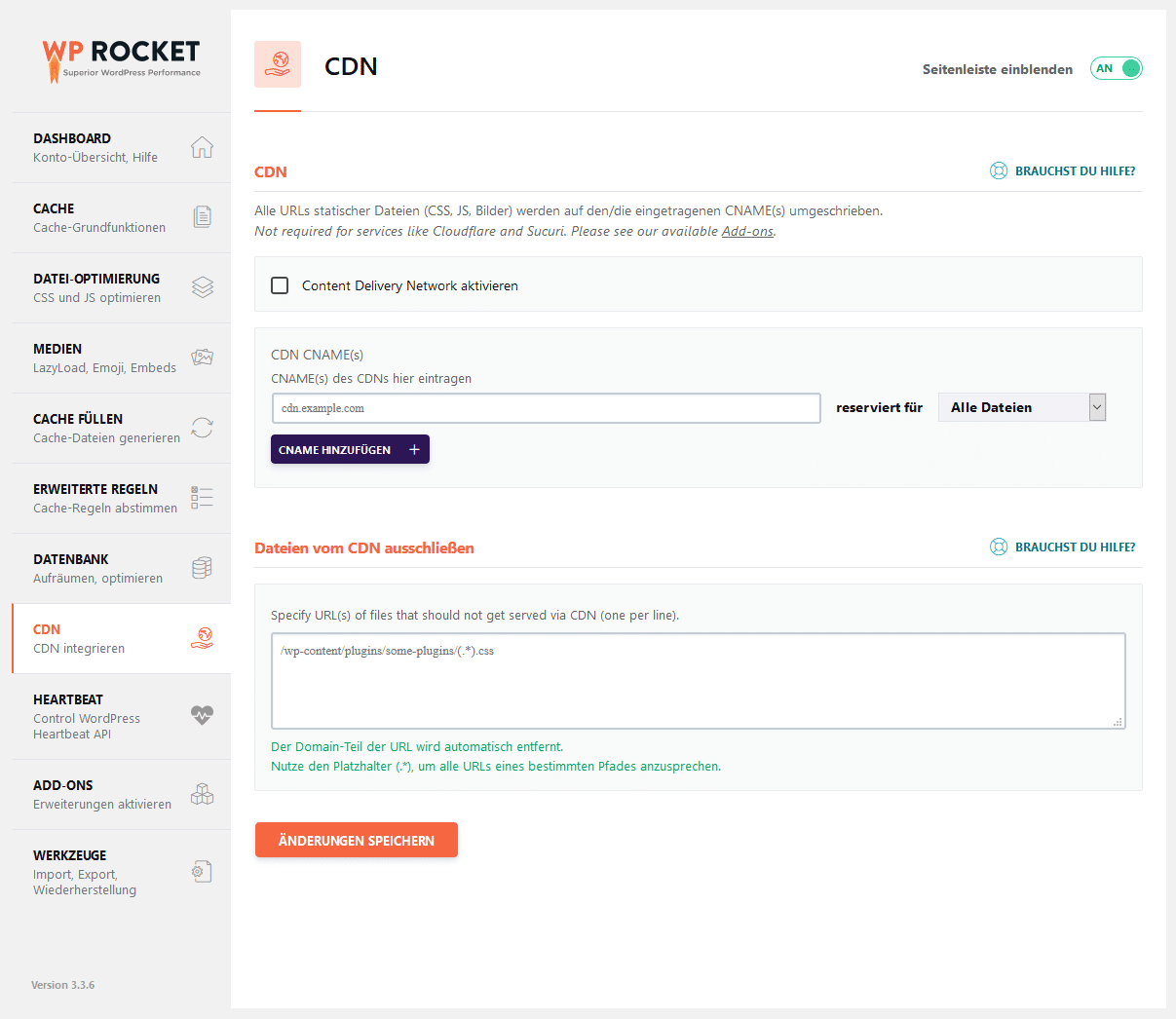1176x1019 pixels.
Task: Click the Heartbeat heart icon
Action: tap(202, 715)
